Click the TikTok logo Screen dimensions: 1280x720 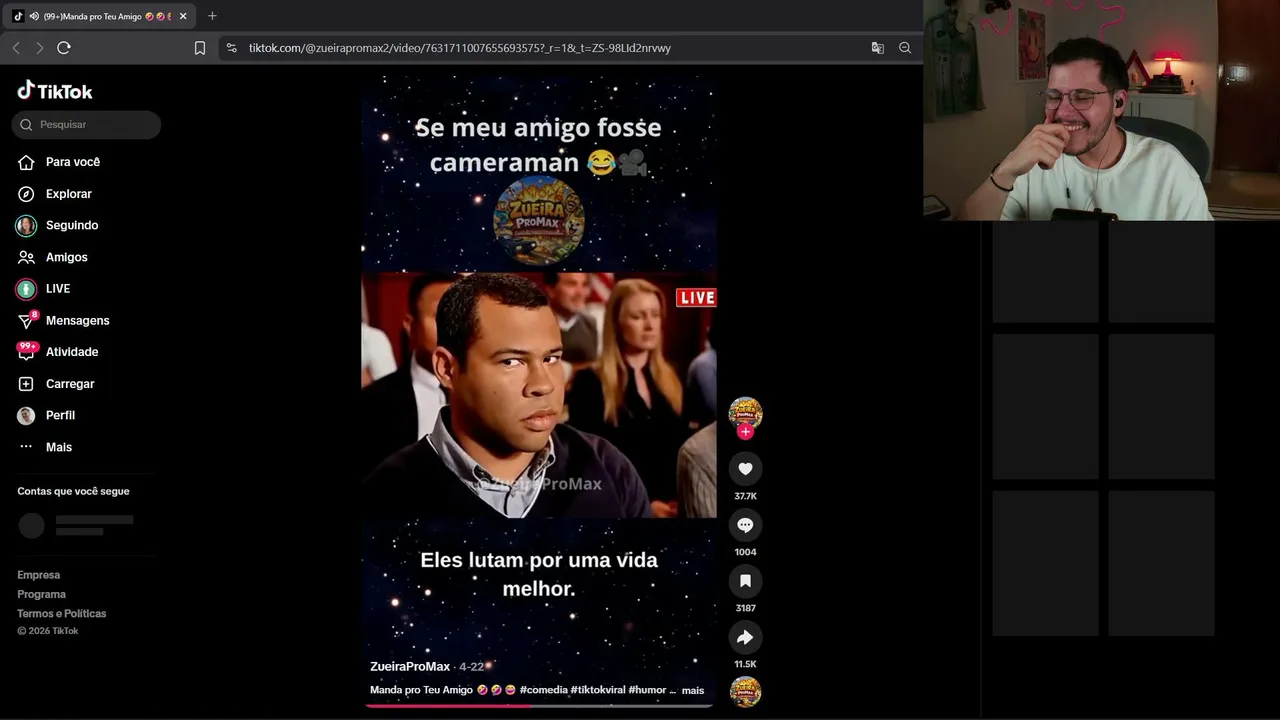pos(55,91)
